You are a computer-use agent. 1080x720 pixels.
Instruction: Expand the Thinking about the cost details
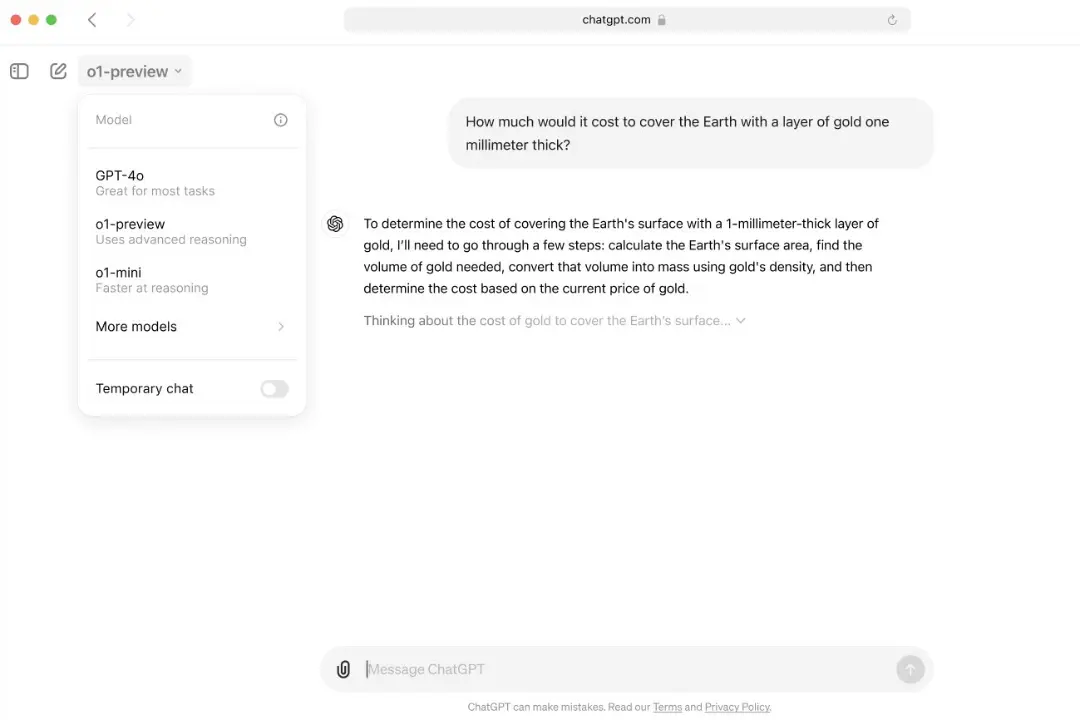[x=554, y=320]
